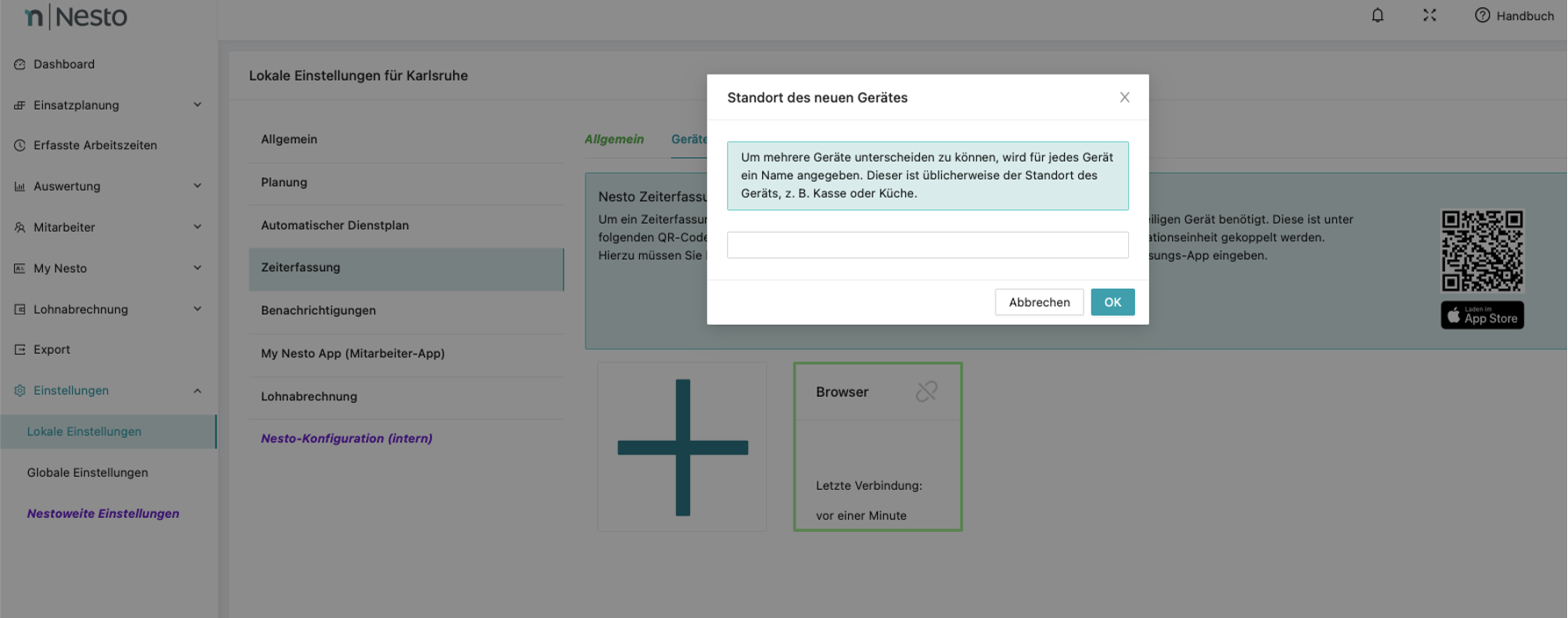Click the QR code image
The width and height of the screenshot is (1568, 618).
[1482, 250]
